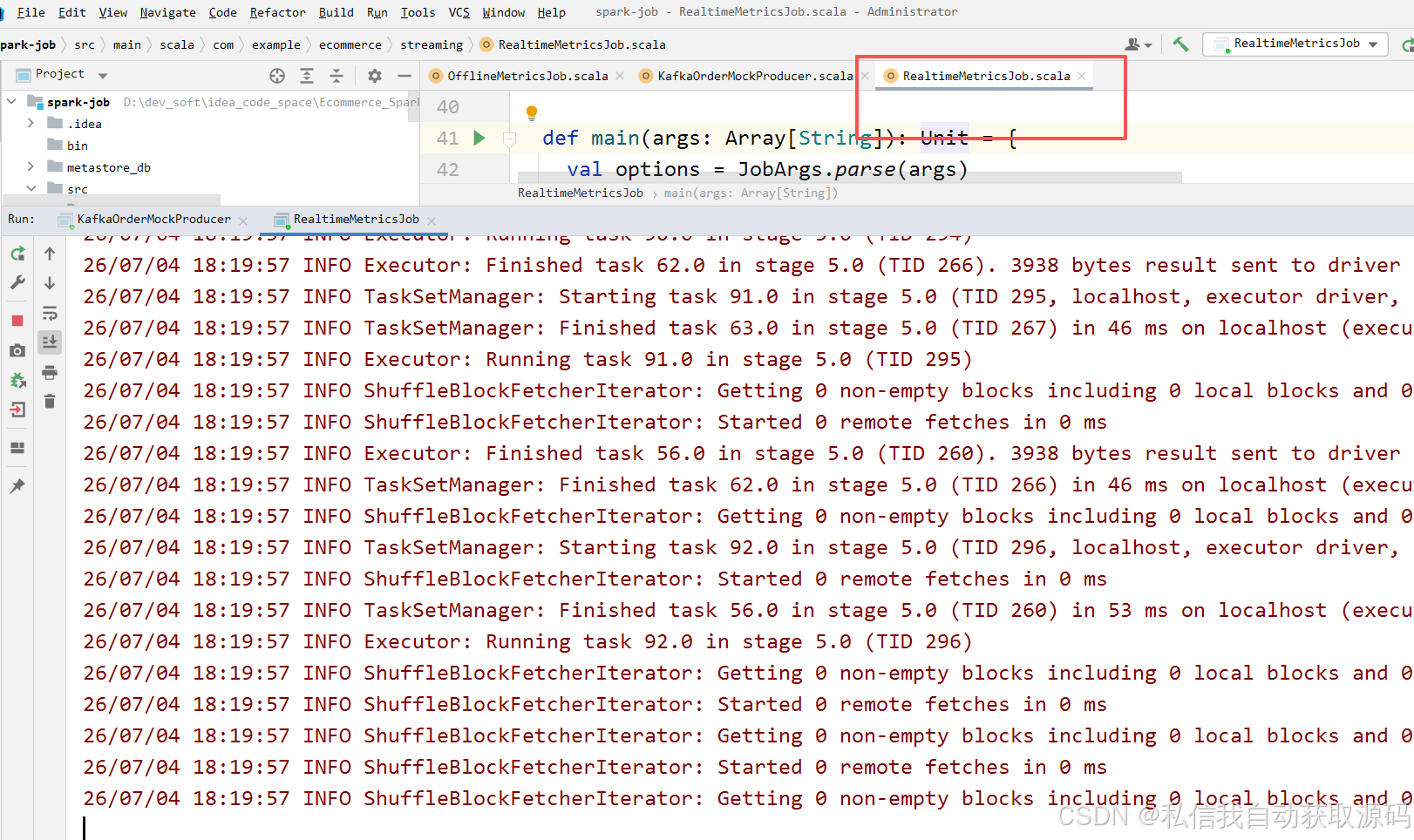This screenshot has width=1414, height=840.
Task: Open the Help menu
Action: tap(551, 12)
